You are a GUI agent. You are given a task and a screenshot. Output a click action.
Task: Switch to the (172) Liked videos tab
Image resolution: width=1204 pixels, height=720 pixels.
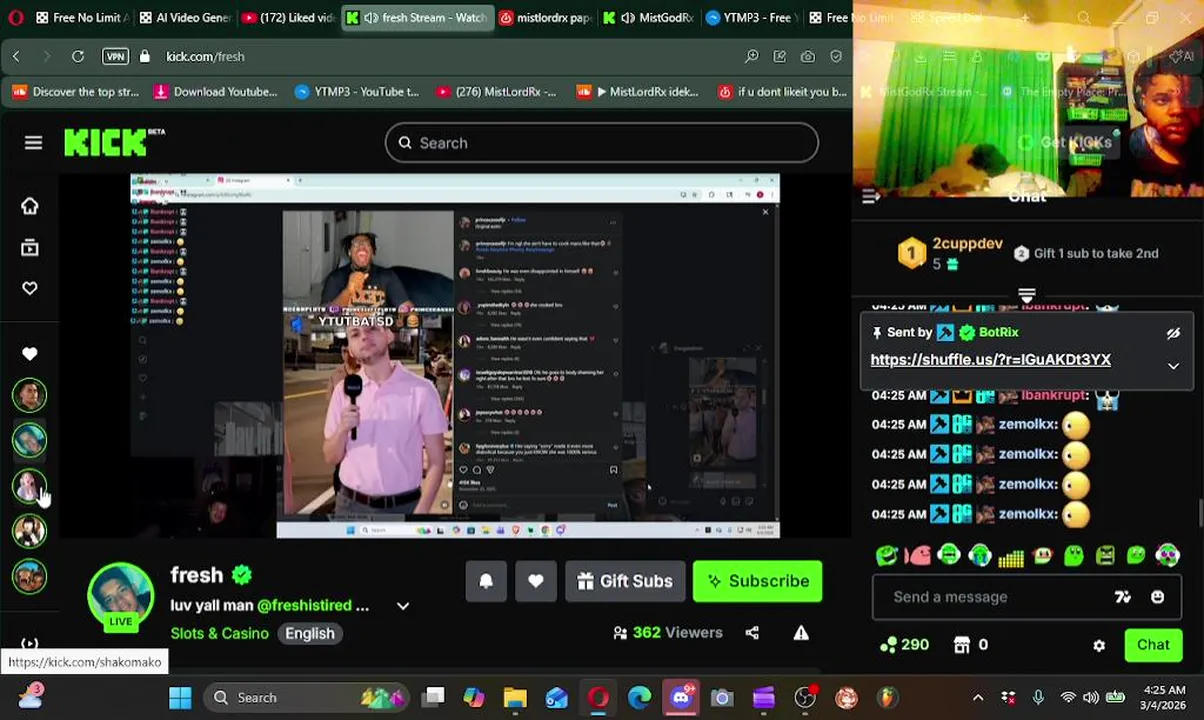[289, 18]
